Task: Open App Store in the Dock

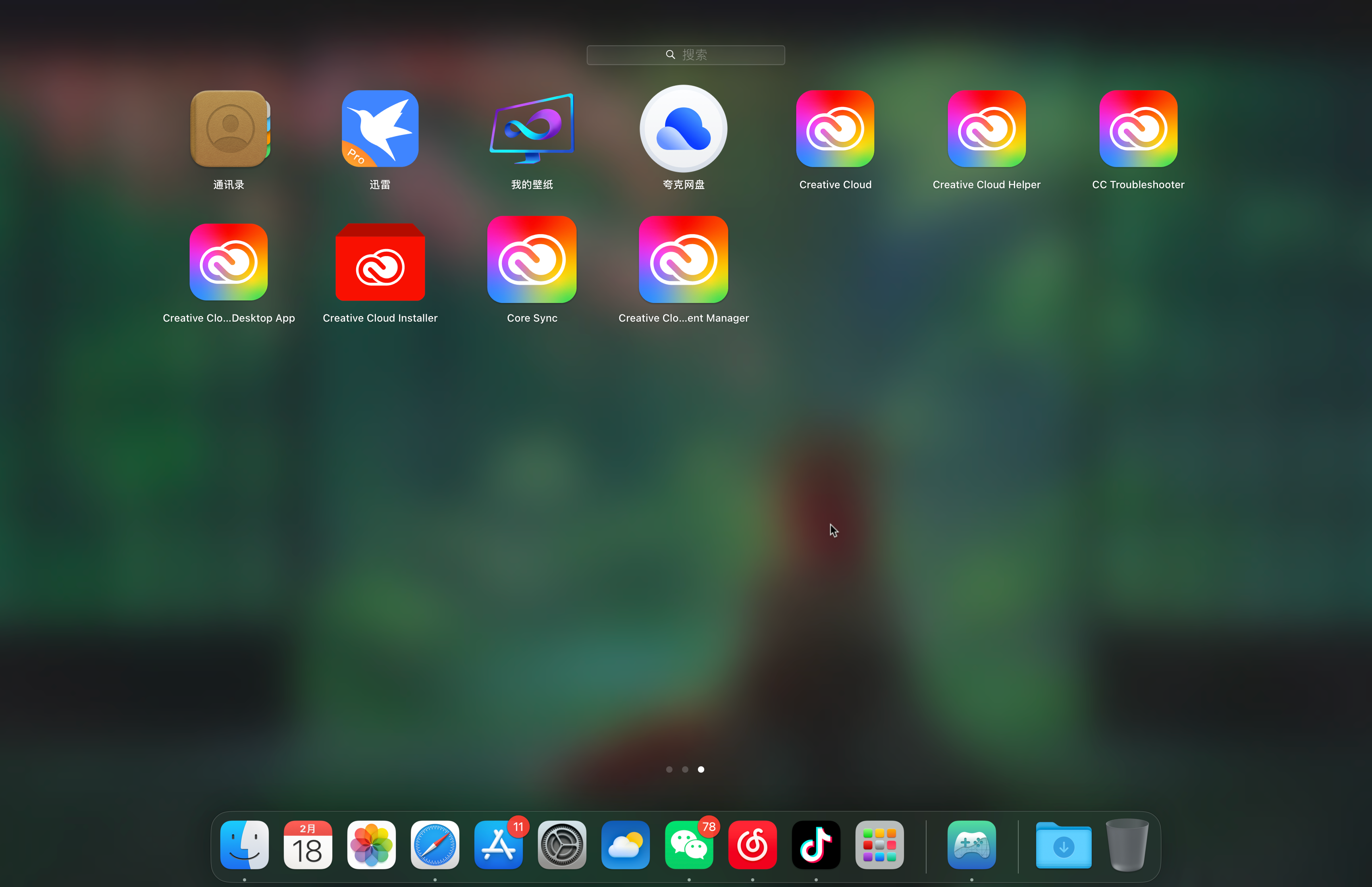Action: coord(499,845)
